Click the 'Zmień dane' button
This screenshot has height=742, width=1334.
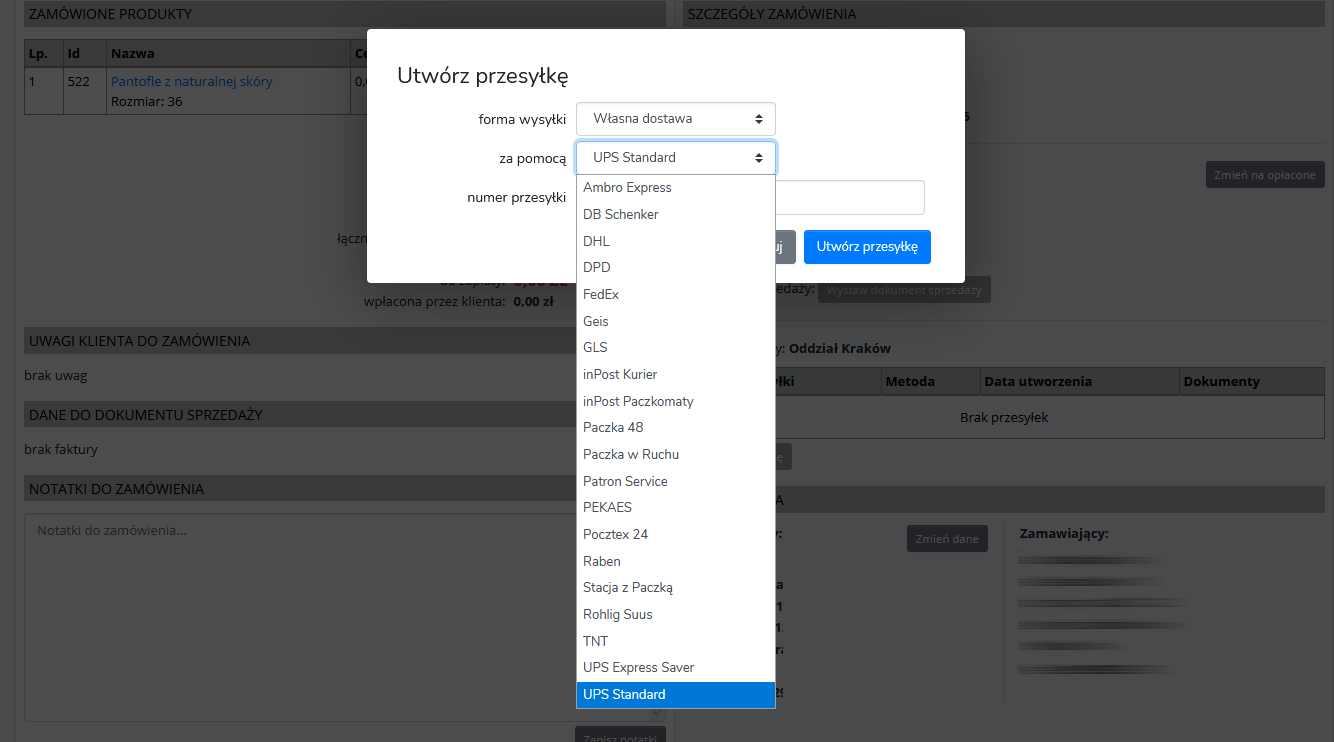pos(947,538)
